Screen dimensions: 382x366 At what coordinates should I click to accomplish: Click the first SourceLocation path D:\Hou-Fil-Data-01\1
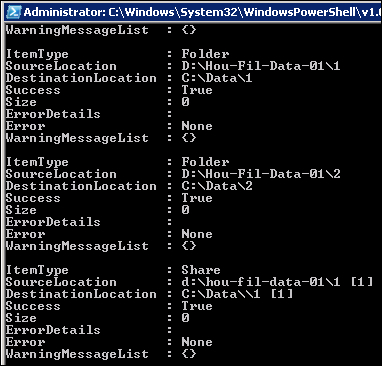coord(261,66)
